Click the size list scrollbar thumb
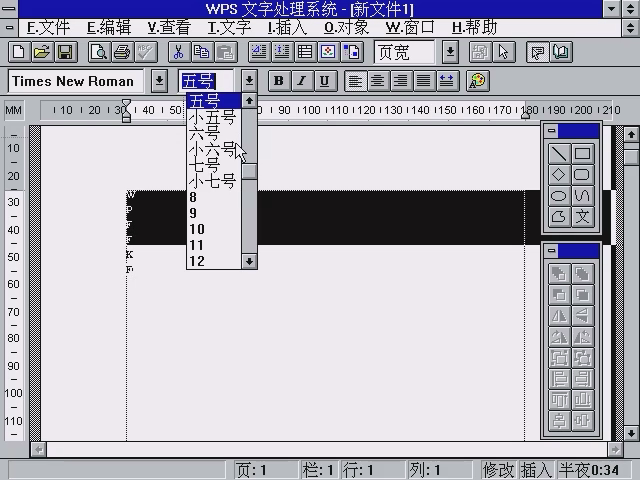The width and height of the screenshot is (640, 480). click(249, 171)
